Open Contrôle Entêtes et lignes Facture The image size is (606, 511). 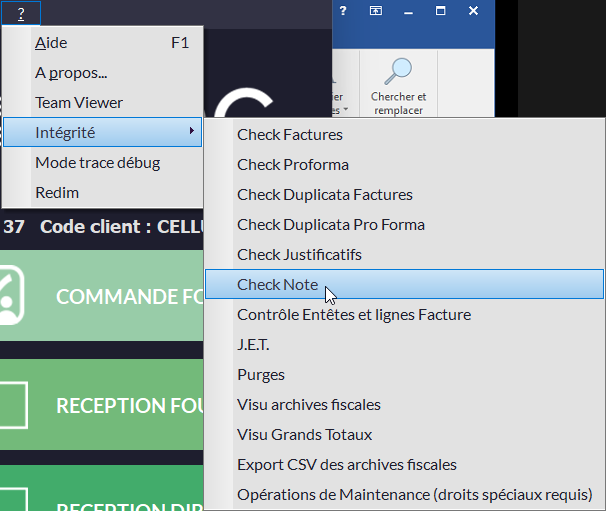point(354,315)
